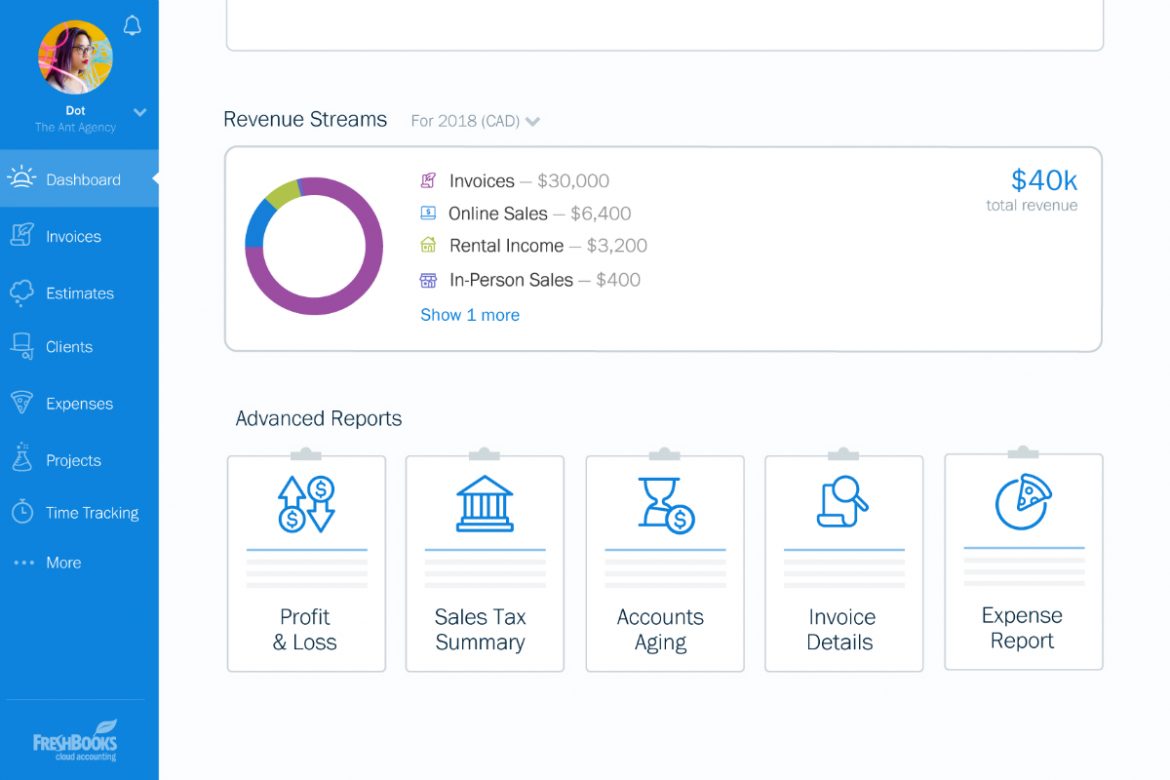Screen dimensions: 1170x780
Task: Open the Profit & Loss report
Action: 306,563
